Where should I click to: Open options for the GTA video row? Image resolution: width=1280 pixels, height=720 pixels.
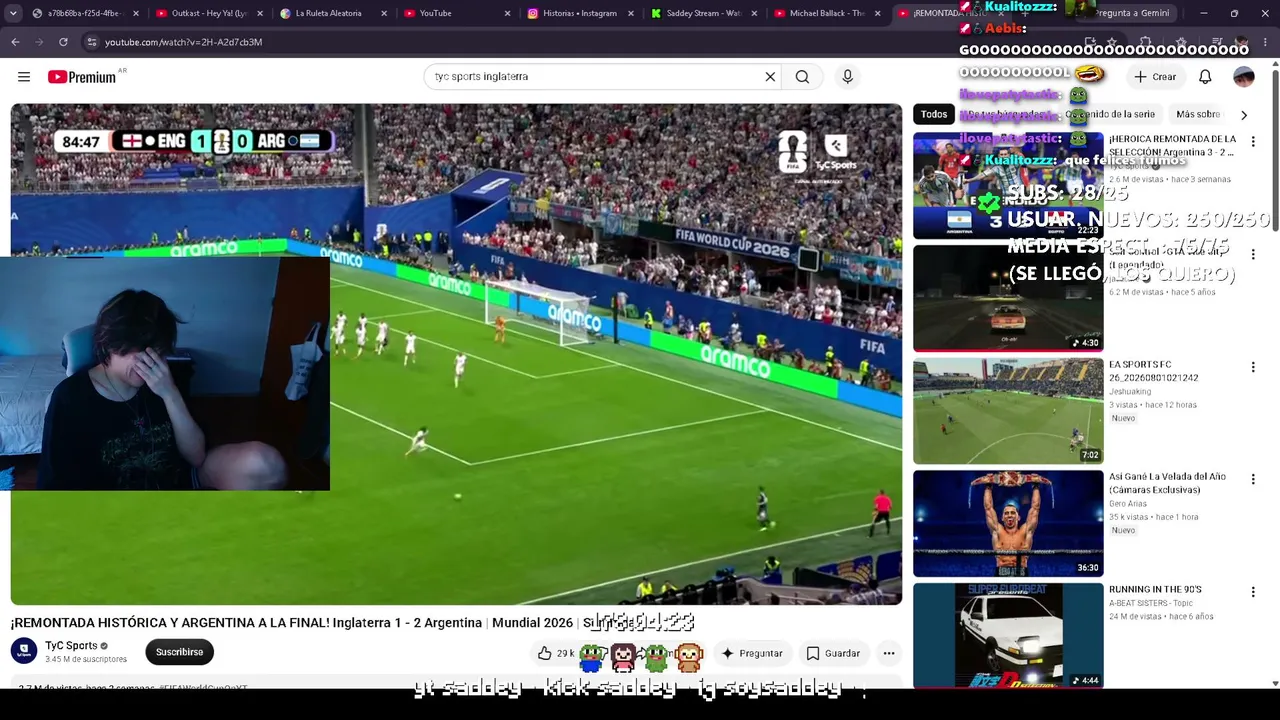[1253, 255]
